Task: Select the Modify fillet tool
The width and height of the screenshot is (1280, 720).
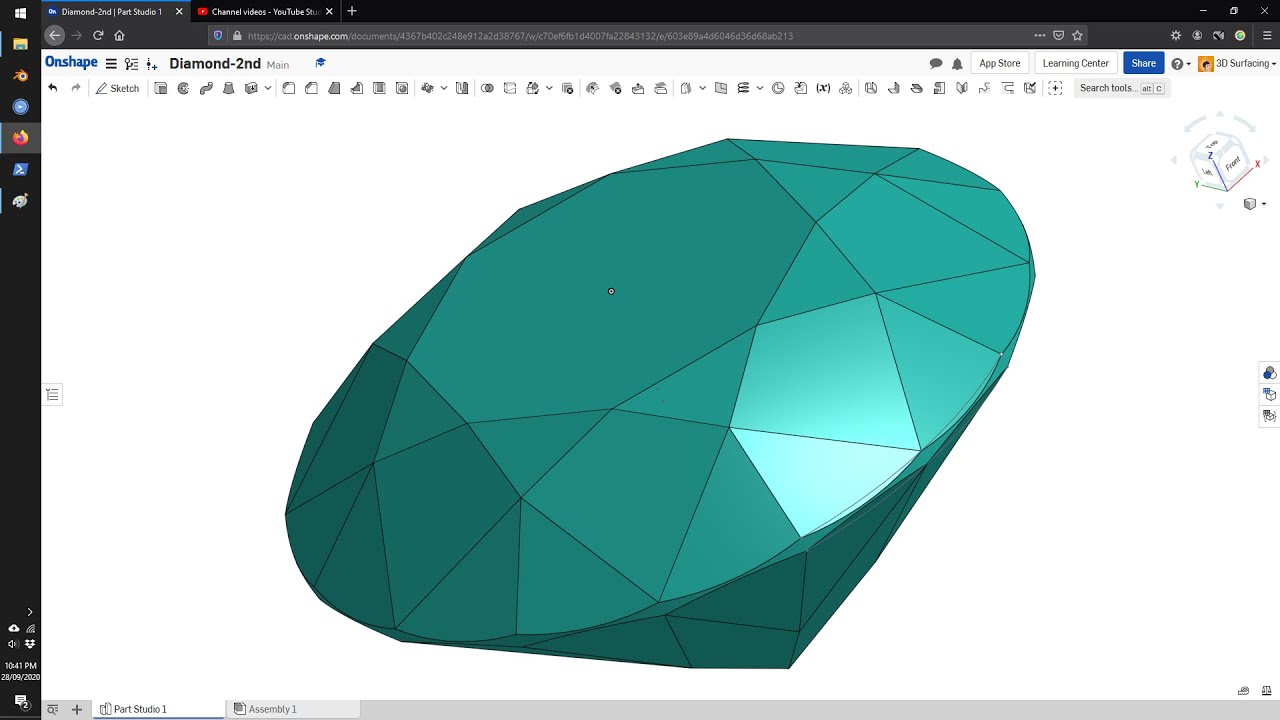Action: click(x=592, y=88)
